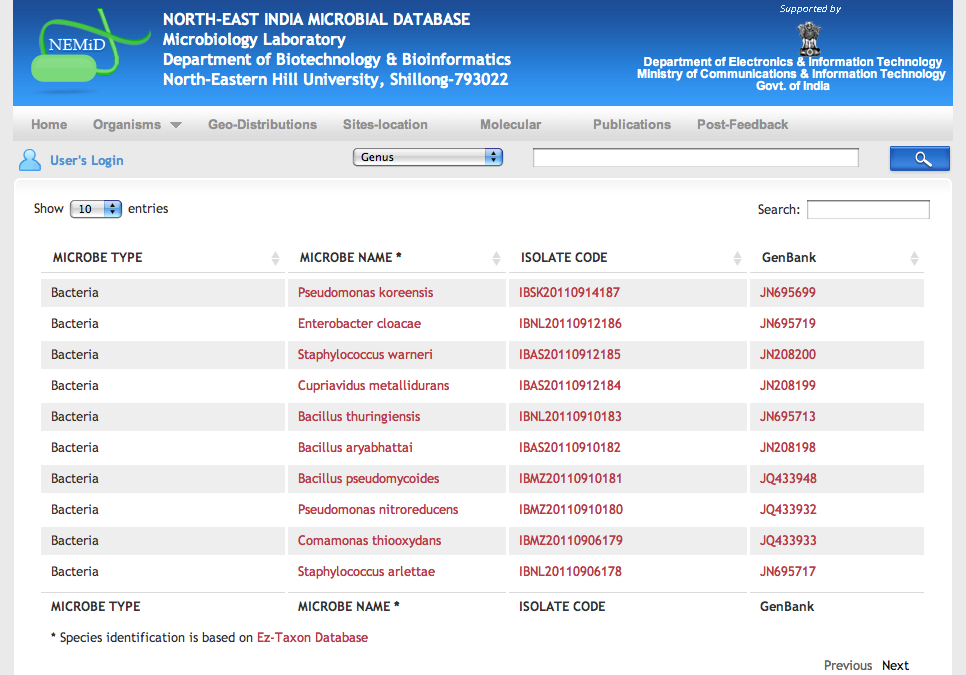Open Staphylococcus warneri entry
The height and width of the screenshot is (675, 966).
click(365, 355)
